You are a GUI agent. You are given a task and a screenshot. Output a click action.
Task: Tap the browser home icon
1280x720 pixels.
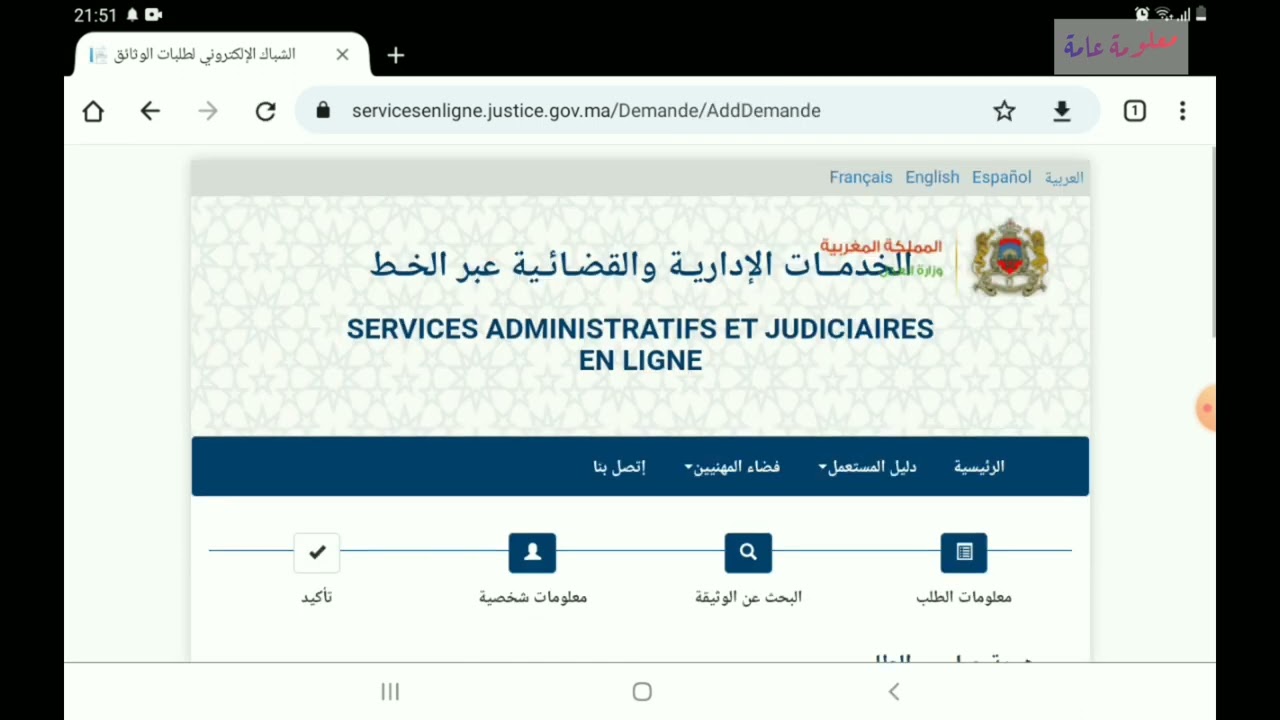point(93,111)
